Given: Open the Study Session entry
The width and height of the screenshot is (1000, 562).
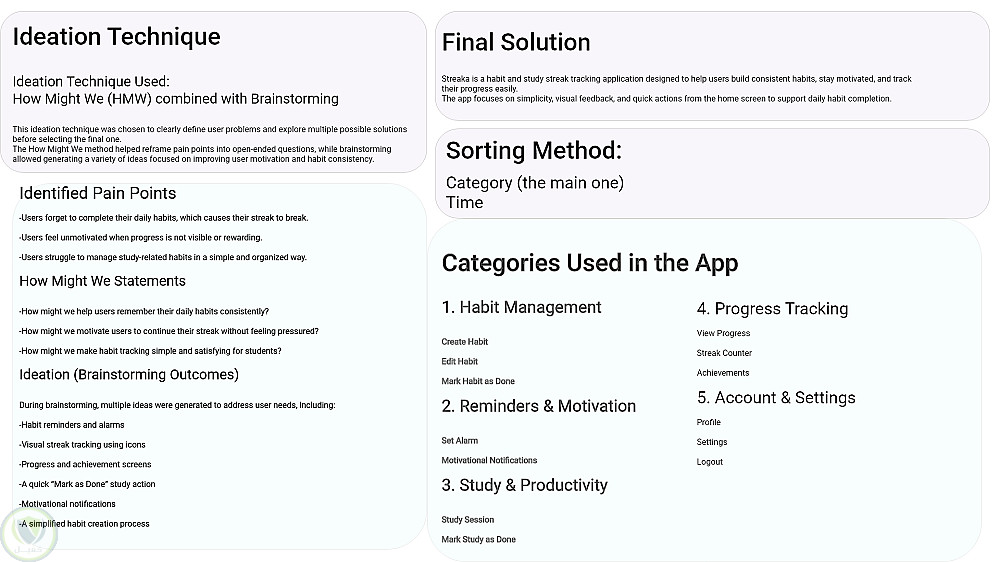Looking at the screenshot, I should tap(468, 520).
